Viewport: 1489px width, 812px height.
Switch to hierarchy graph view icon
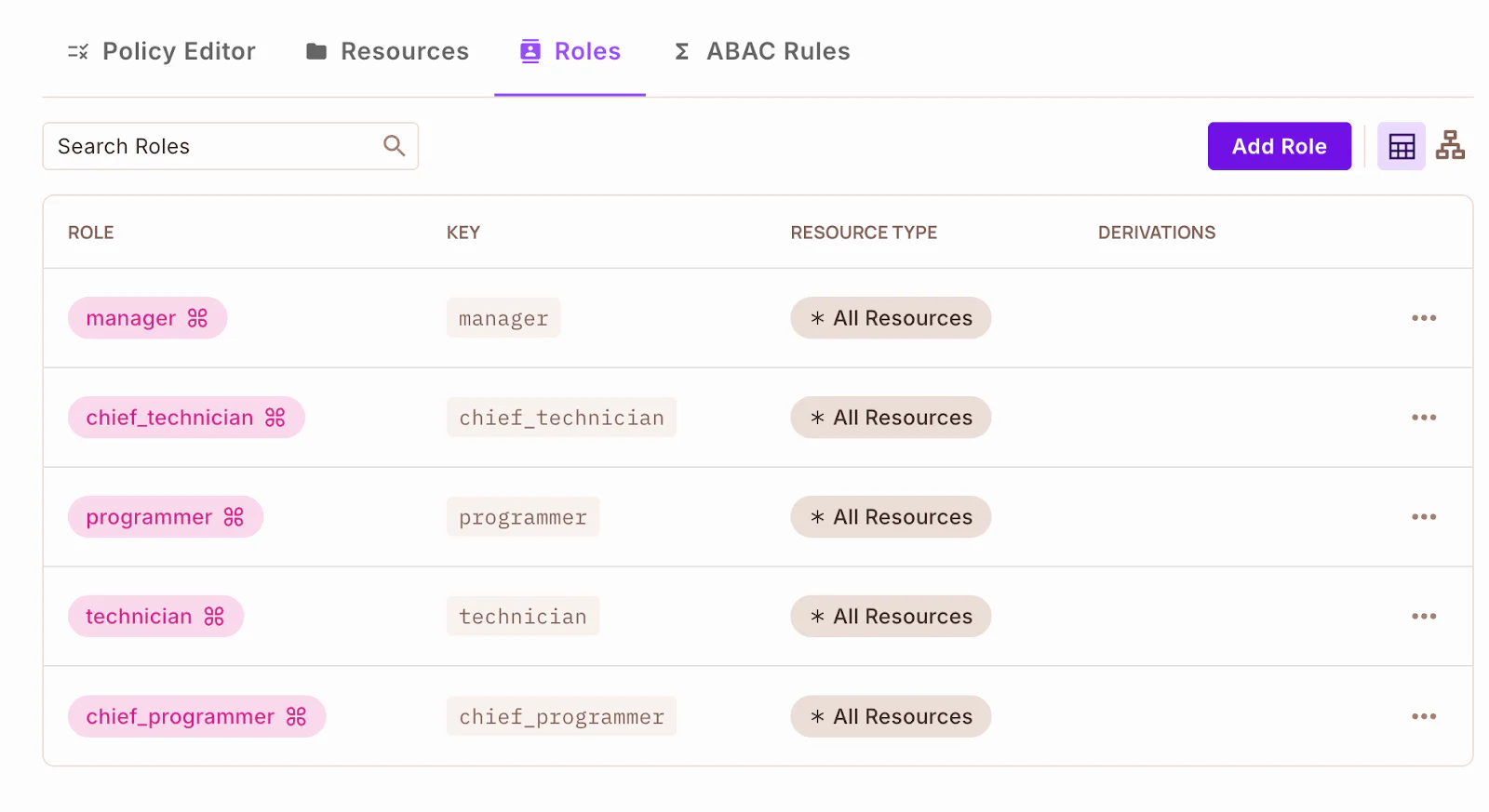point(1450,145)
